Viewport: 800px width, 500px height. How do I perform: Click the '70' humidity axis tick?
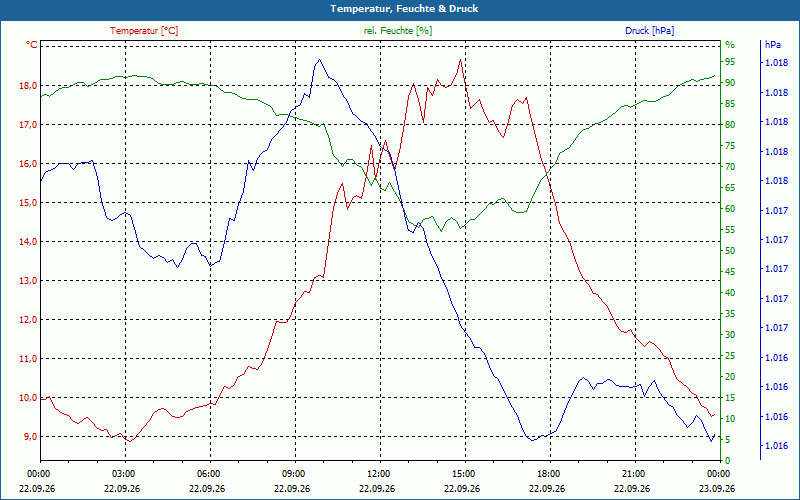[730, 167]
